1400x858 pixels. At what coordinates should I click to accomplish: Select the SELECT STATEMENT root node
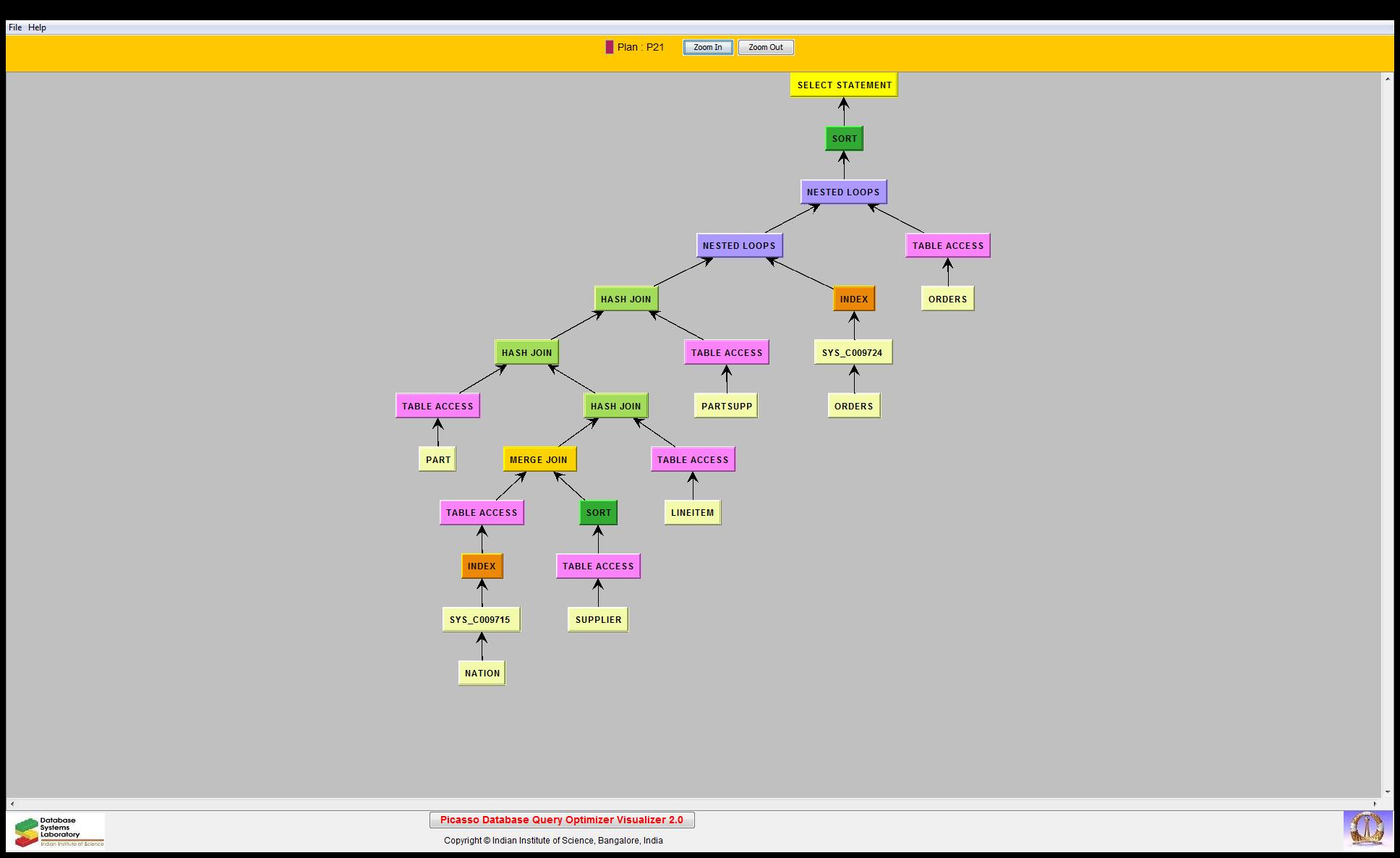click(x=844, y=85)
